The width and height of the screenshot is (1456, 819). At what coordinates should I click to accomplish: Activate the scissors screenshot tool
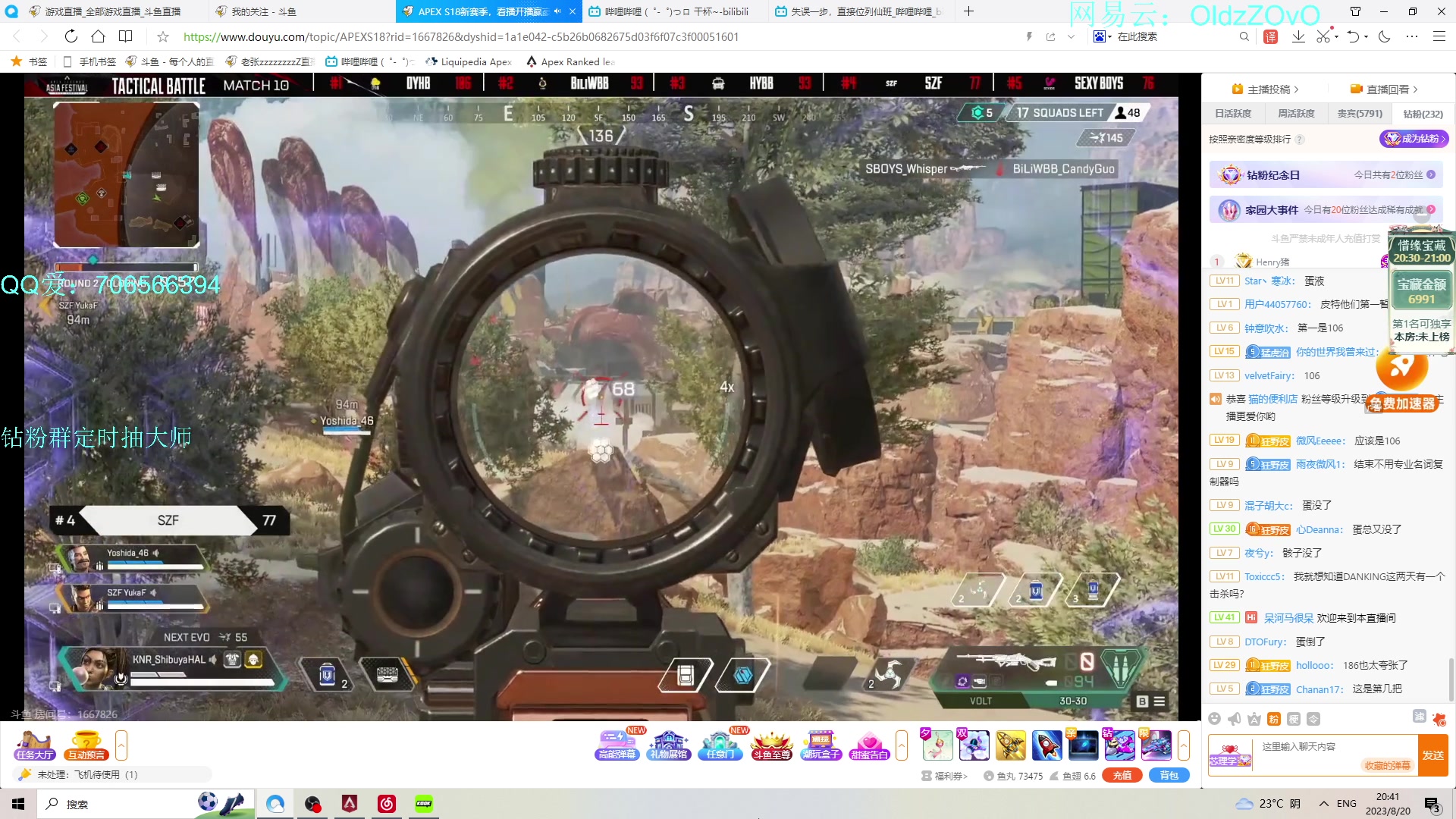pos(1323,36)
